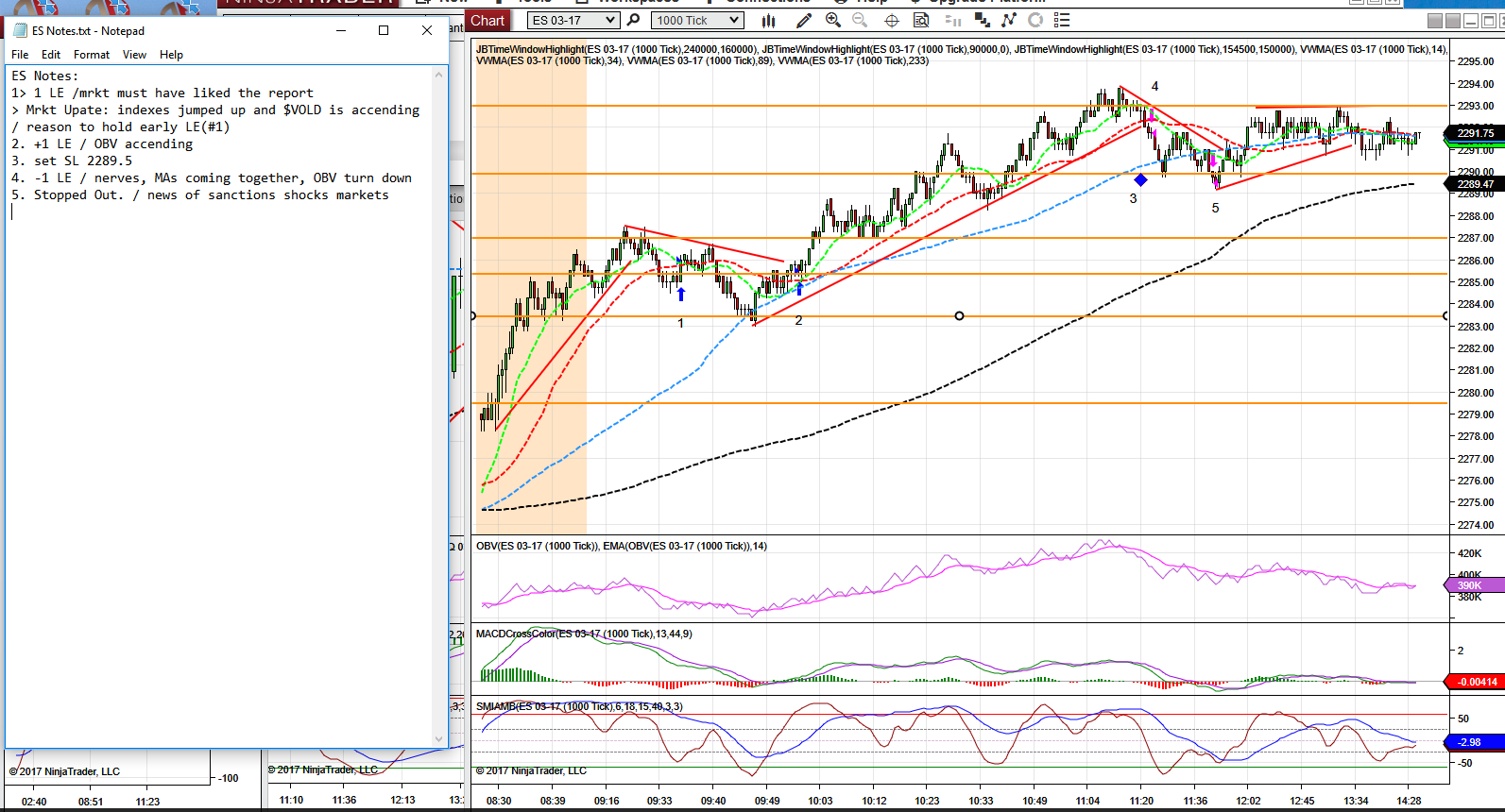Click the zoom out magnifier icon
1505x812 pixels.
[x=860, y=20]
